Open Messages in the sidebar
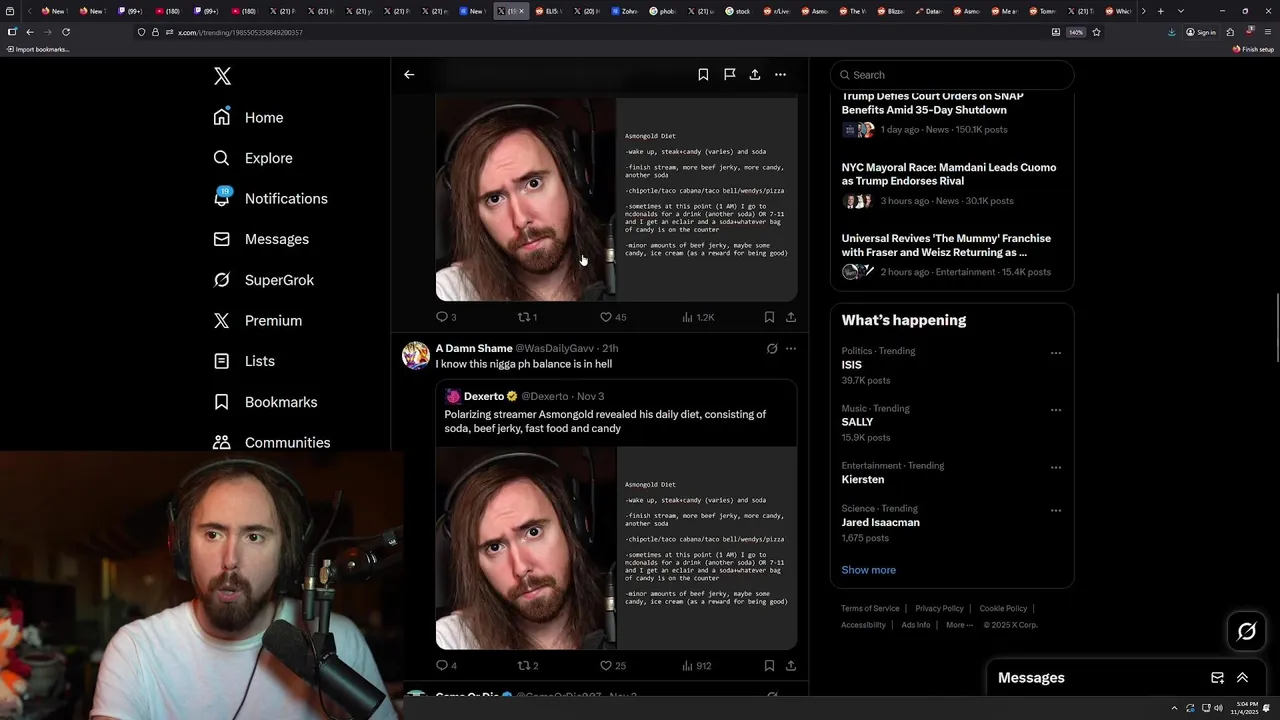The height and width of the screenshot is (720, 1280). tap(261, 239)
